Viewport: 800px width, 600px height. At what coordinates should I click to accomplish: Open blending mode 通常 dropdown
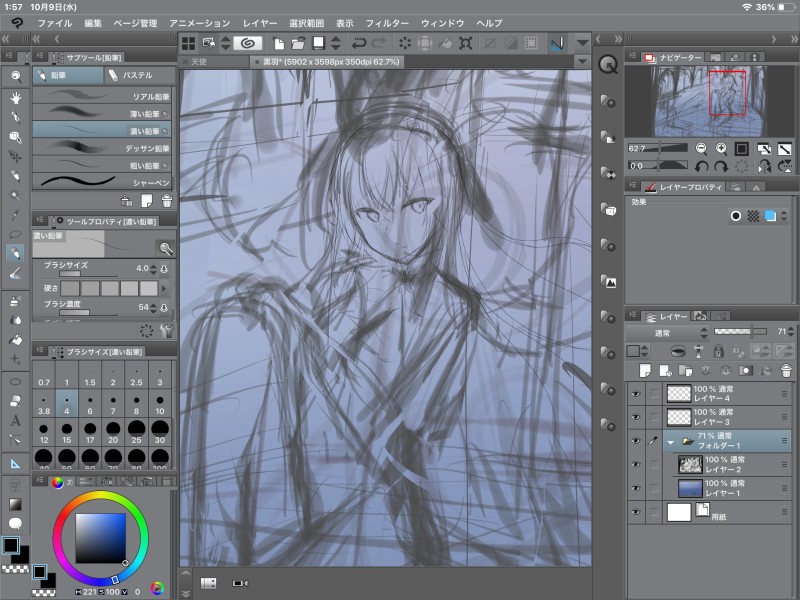(x=667, y=333)
